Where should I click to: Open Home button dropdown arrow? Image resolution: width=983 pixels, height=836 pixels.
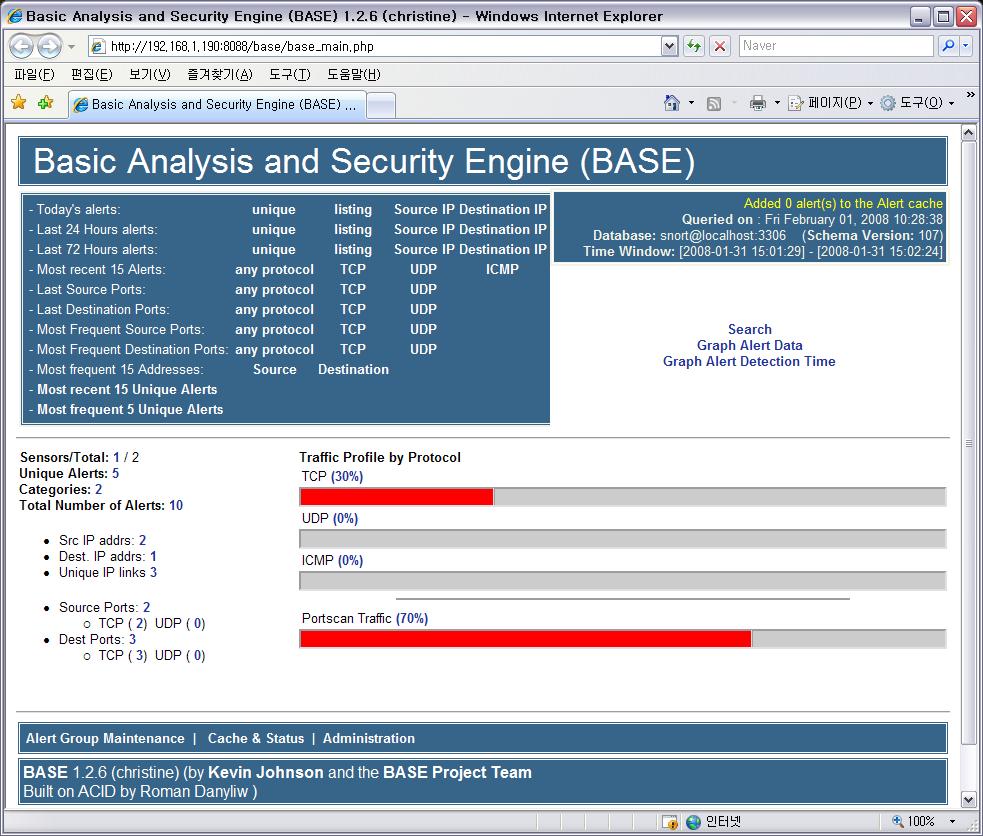(691, 103)
